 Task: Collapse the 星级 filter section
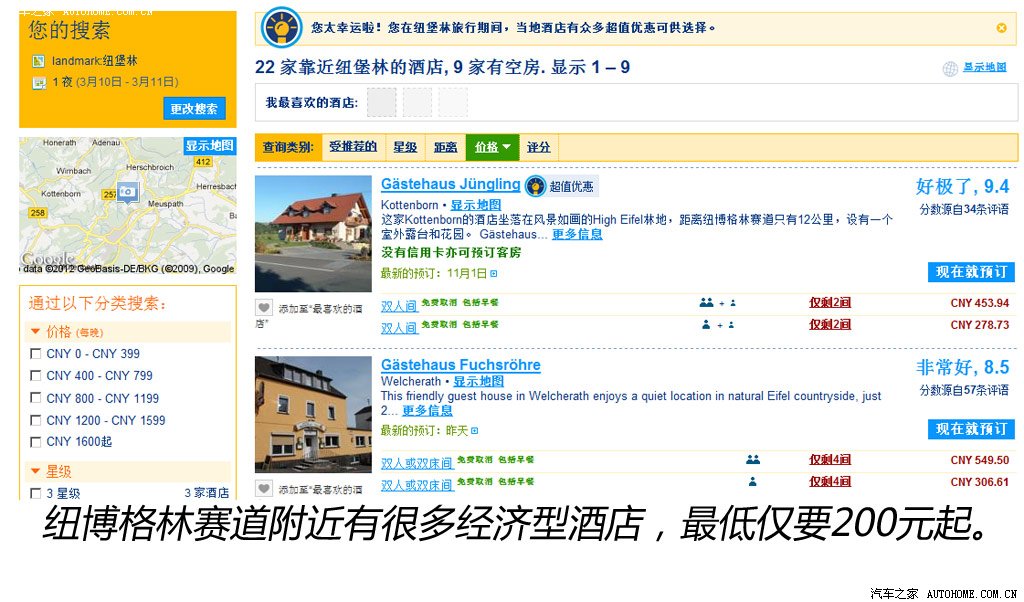[x=36, y=471]
